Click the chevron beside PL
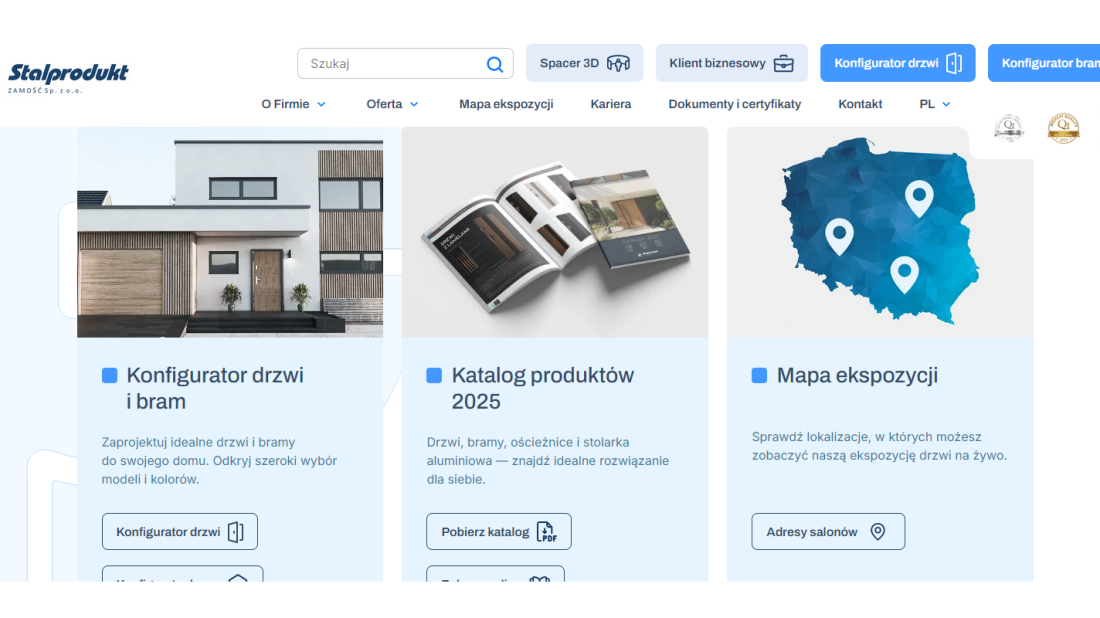 coord(946,105)
